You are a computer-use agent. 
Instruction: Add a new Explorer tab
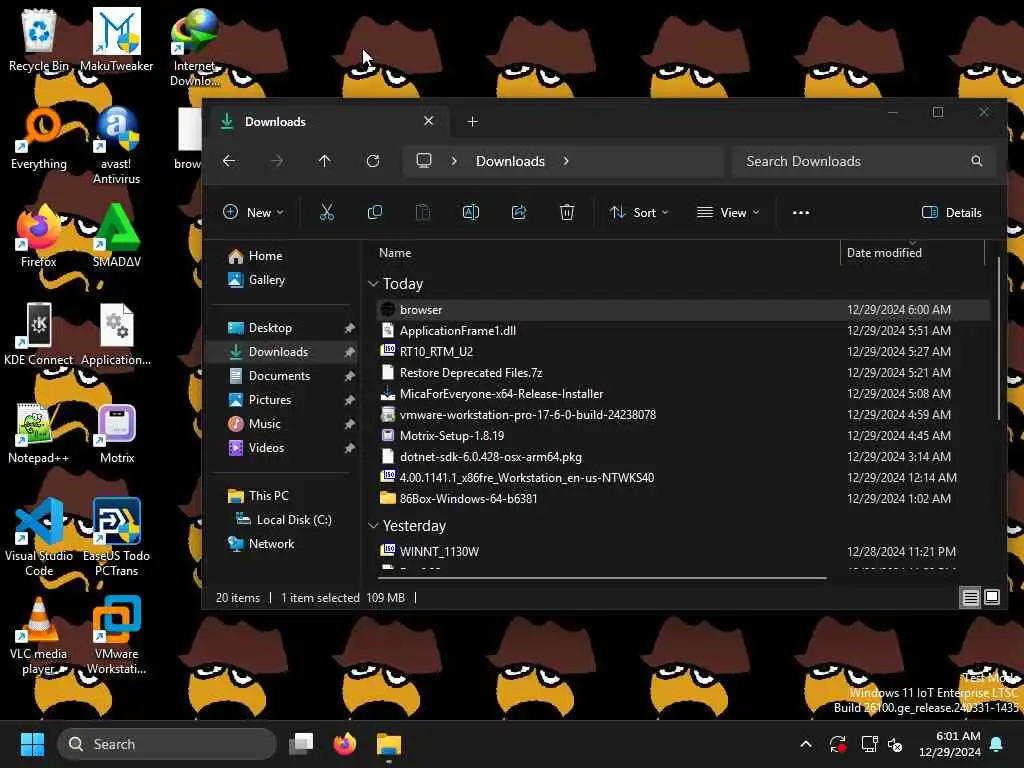[473, 121]
